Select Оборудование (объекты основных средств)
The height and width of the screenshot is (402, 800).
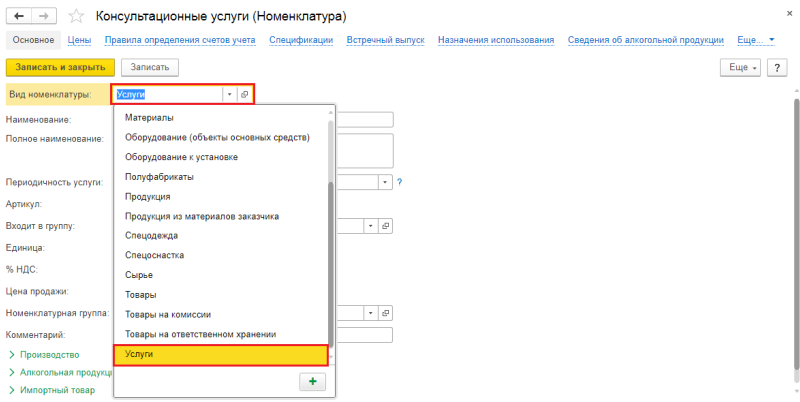(220, 137)
